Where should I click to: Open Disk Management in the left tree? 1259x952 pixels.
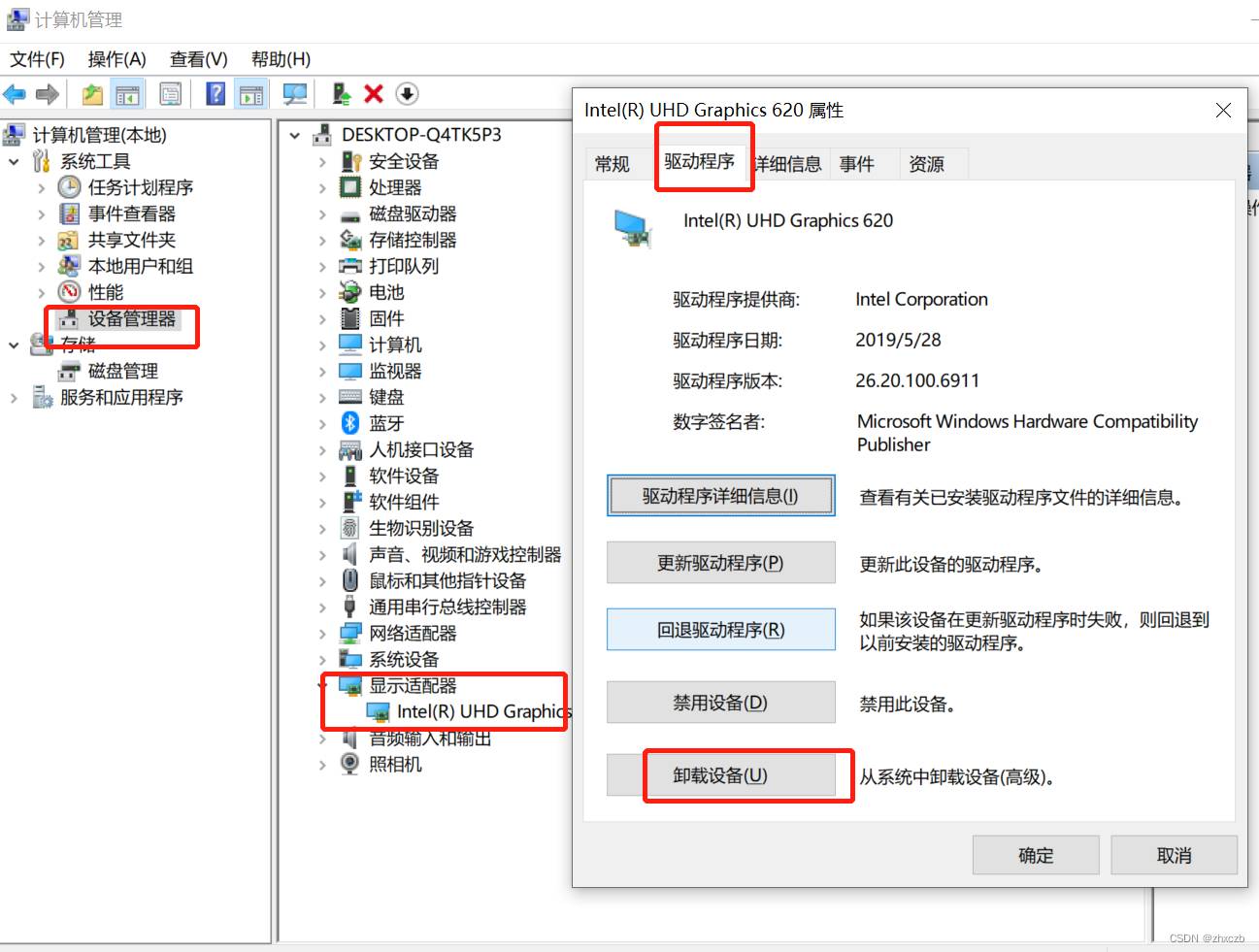(x=123, y=371)
